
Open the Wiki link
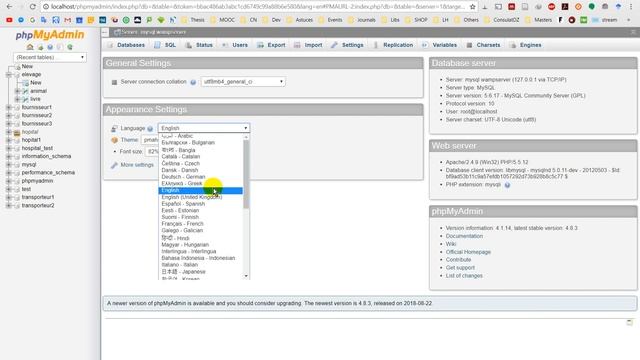451,244
